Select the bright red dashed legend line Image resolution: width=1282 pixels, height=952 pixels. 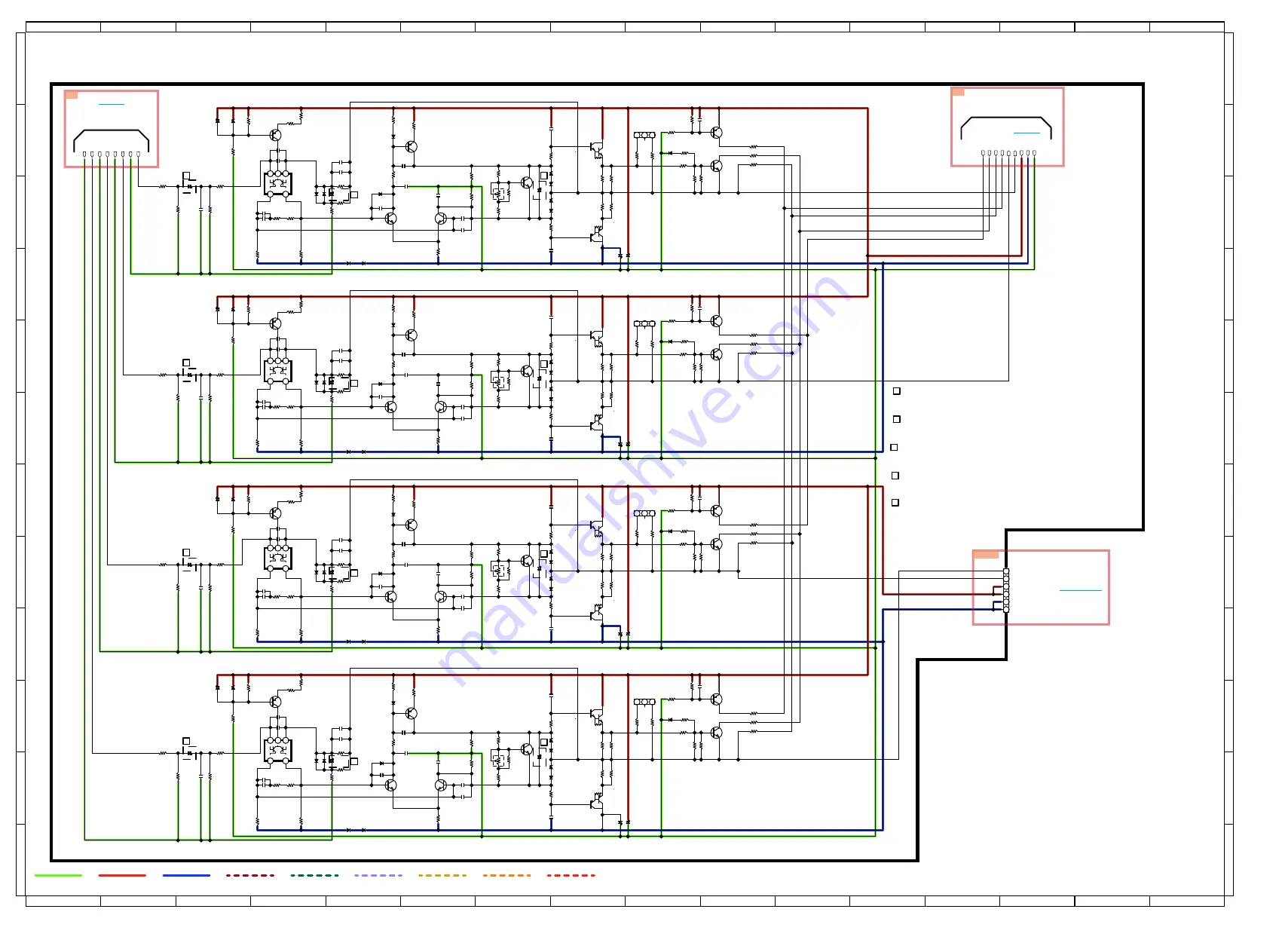[x=571, y=875]
